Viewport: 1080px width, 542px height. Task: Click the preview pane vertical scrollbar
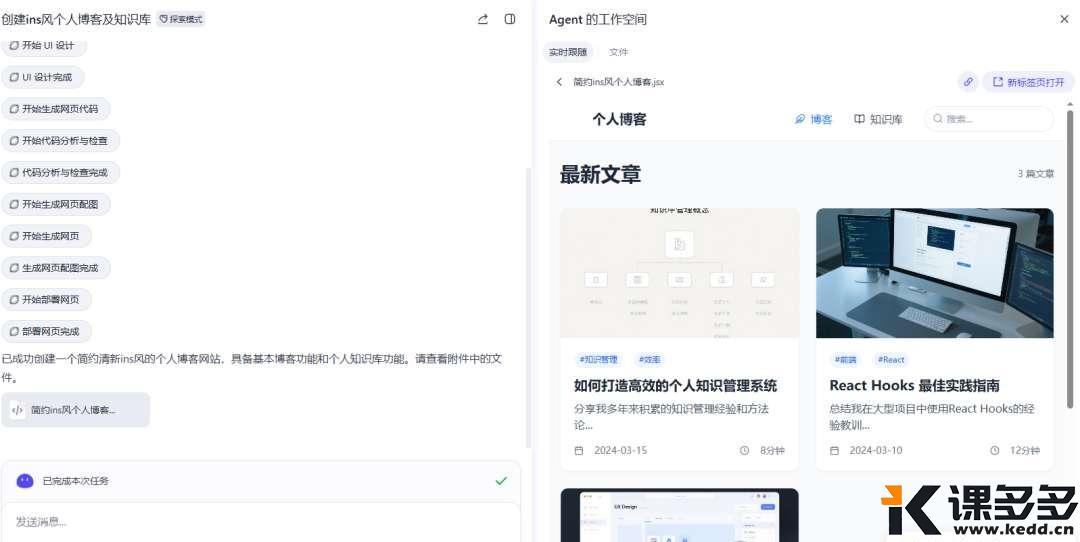click(1070, 258)
